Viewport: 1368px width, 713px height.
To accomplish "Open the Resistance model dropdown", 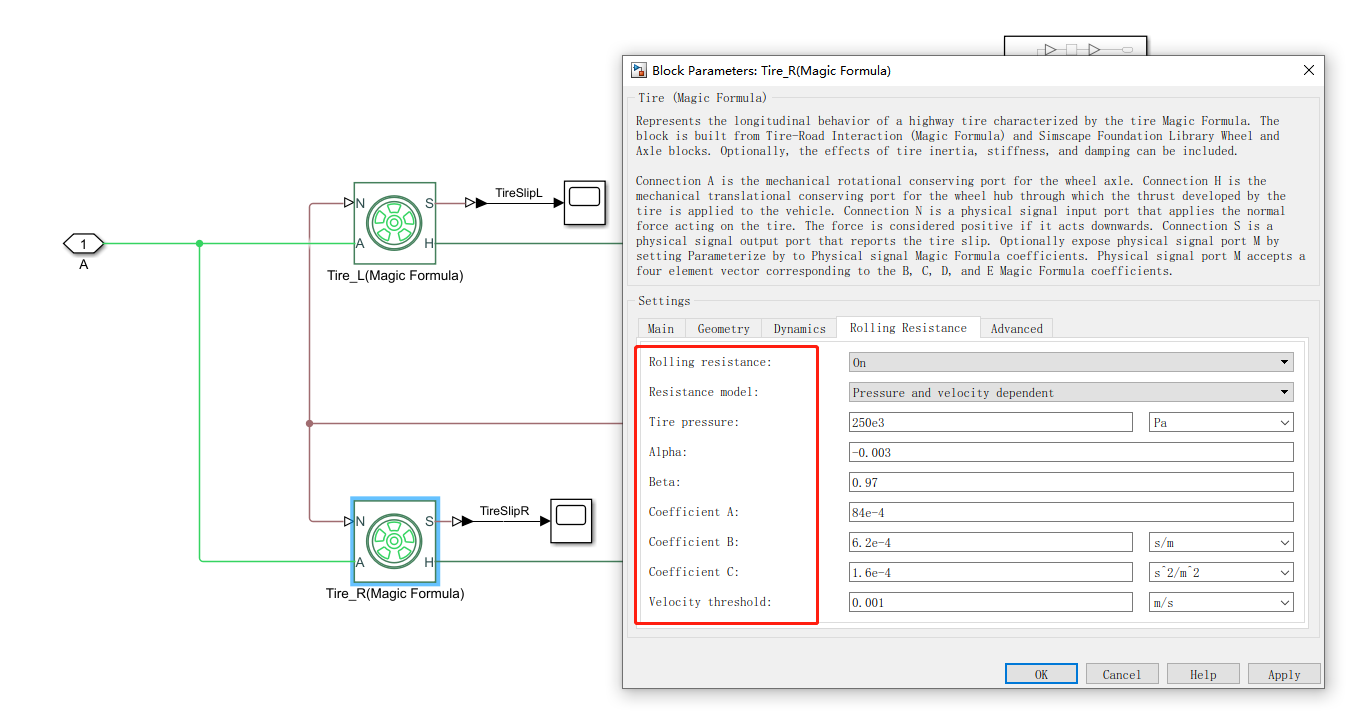I will pyautogui.click(x=1071, y=392).
